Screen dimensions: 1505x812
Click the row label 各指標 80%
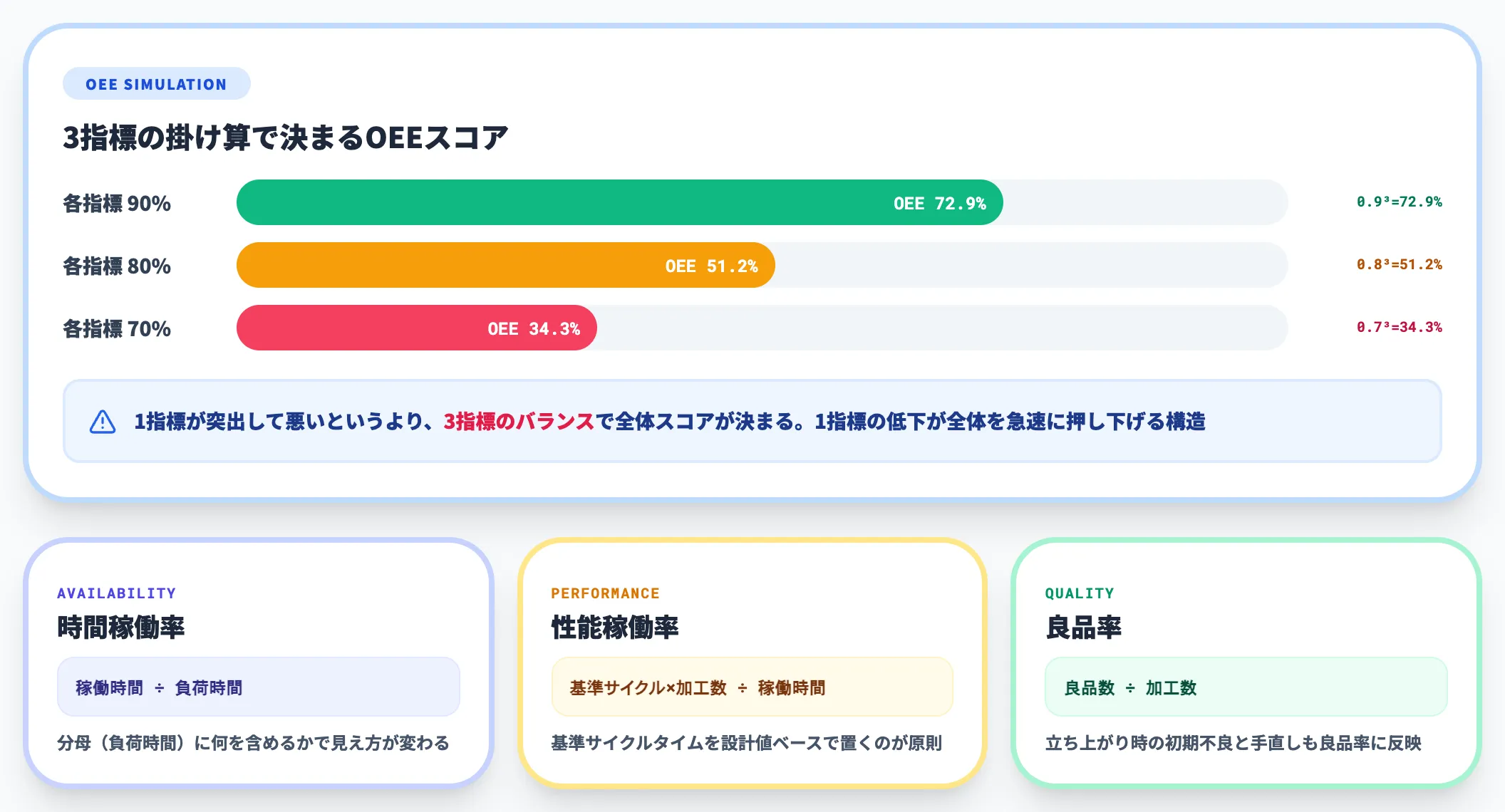click(117, 266)
